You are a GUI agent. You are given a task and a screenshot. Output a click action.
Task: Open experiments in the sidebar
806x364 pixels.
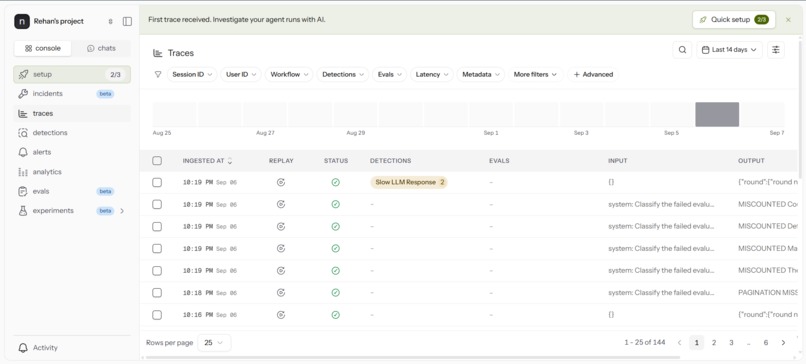[72, 211]
